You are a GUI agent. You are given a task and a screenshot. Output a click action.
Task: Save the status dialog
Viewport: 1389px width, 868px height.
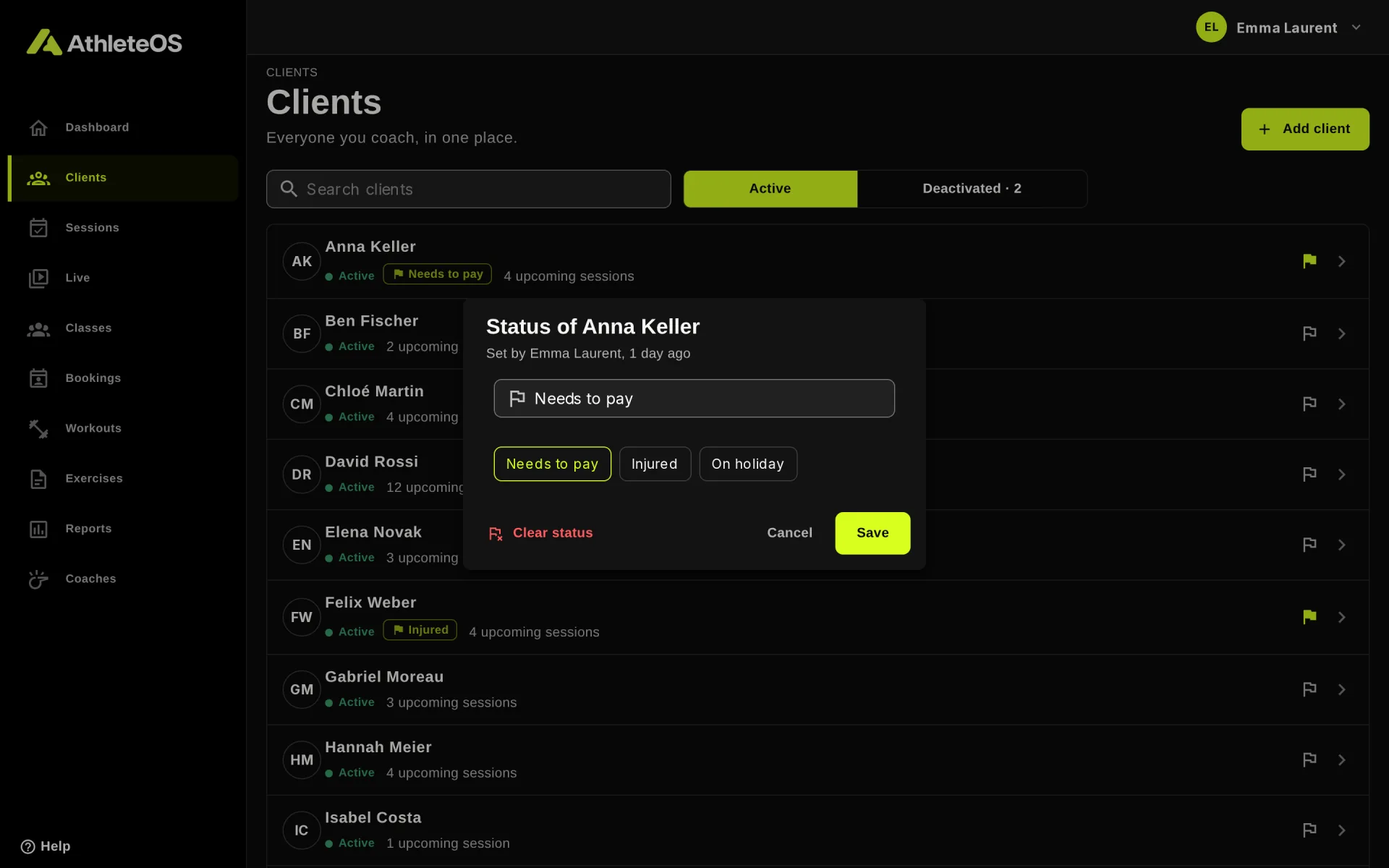pyautogui.click(x=872, y=533)
